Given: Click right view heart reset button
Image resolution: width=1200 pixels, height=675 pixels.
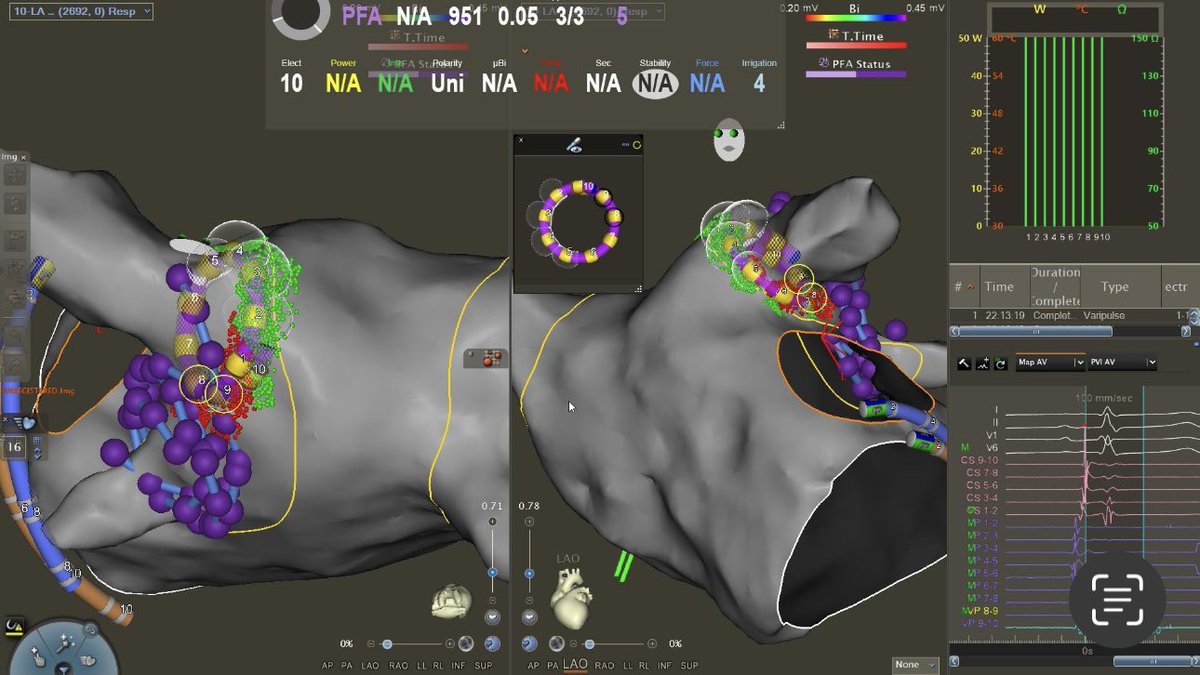Looking at the screenshot, I should (x=529, y=617).
